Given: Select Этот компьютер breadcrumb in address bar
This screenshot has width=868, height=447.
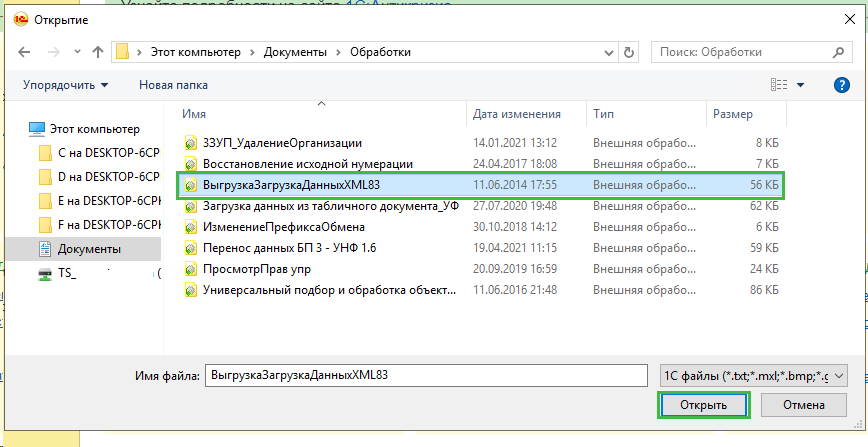Looking at the screenshot, I should click(x=196, y=52).
